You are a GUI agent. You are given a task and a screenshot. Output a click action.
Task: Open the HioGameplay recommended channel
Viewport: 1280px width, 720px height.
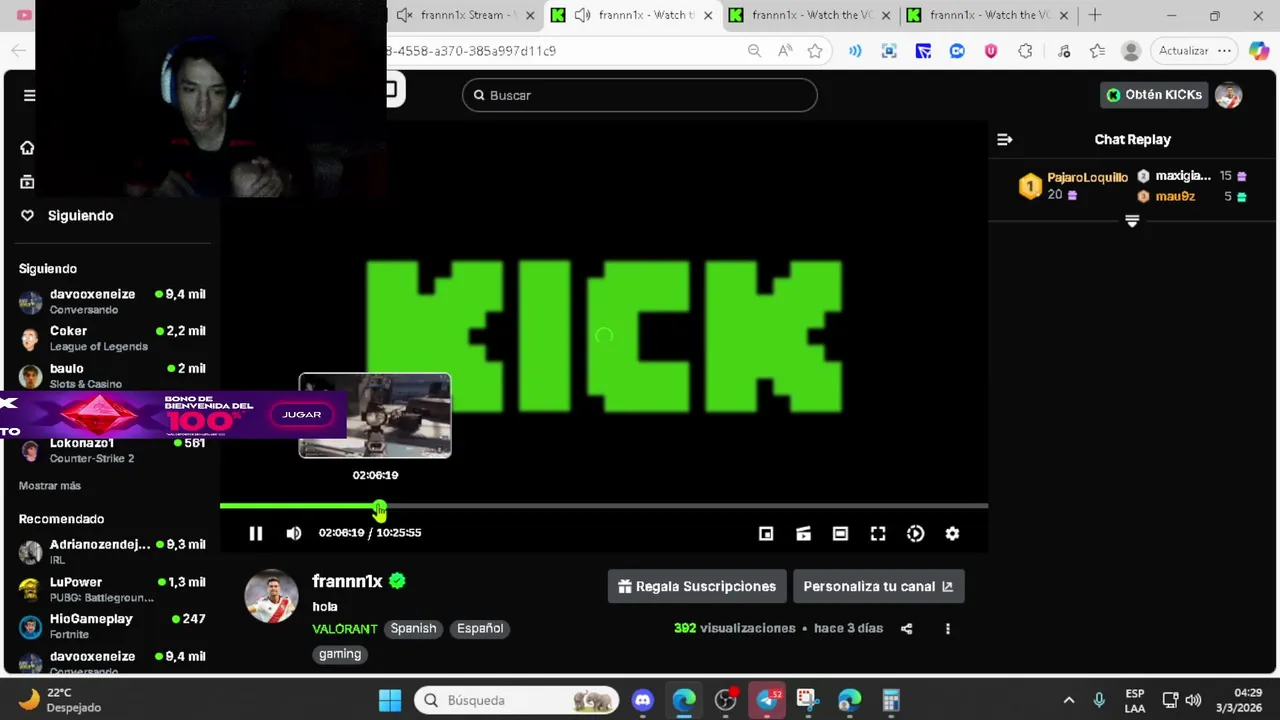112,626
